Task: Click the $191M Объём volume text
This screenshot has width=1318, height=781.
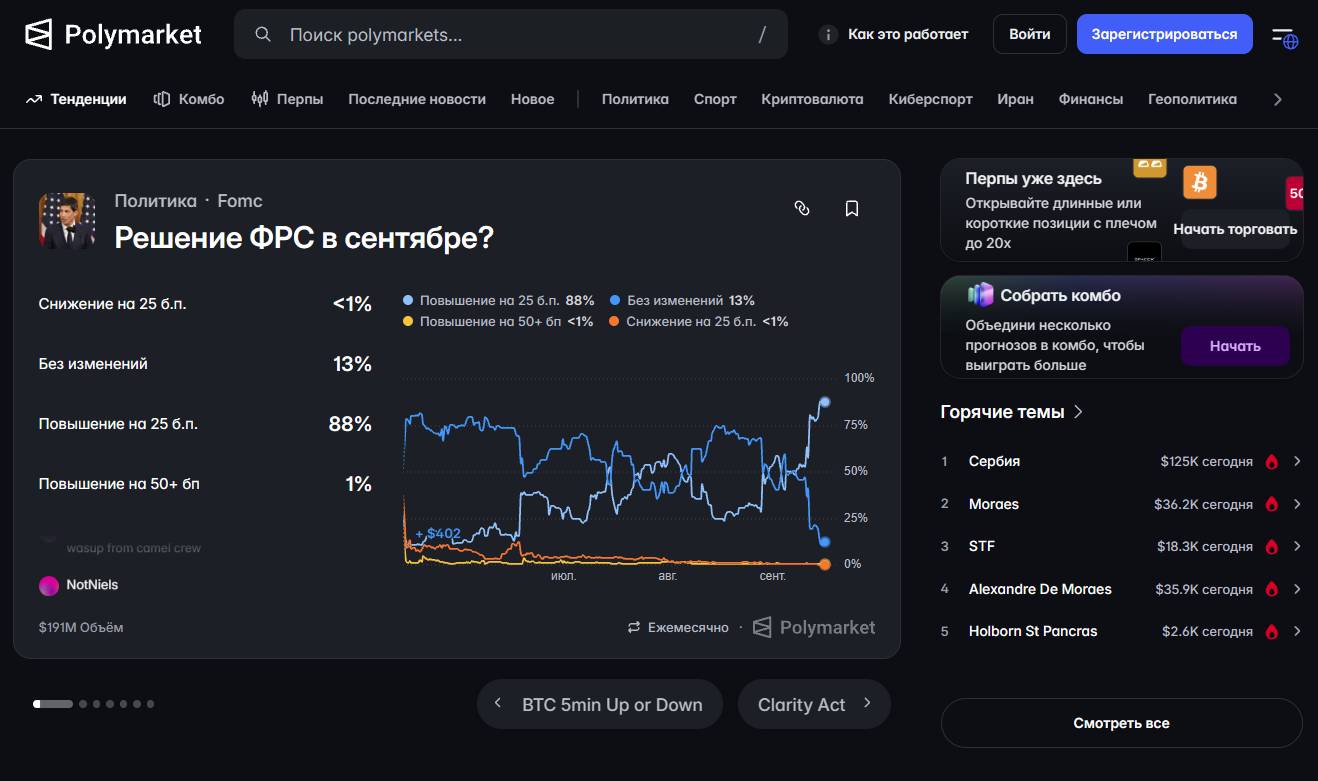Action: tap(81, 627)
